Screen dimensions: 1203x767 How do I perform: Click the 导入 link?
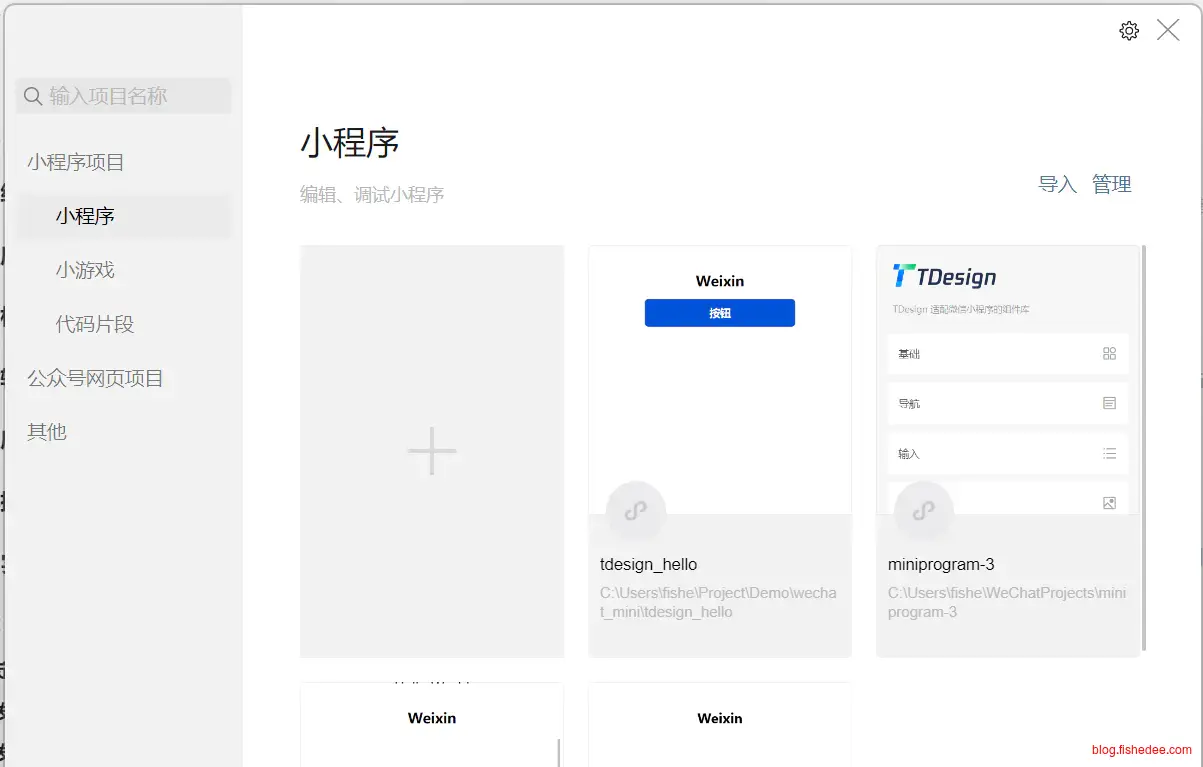(x=1057, y=184)
